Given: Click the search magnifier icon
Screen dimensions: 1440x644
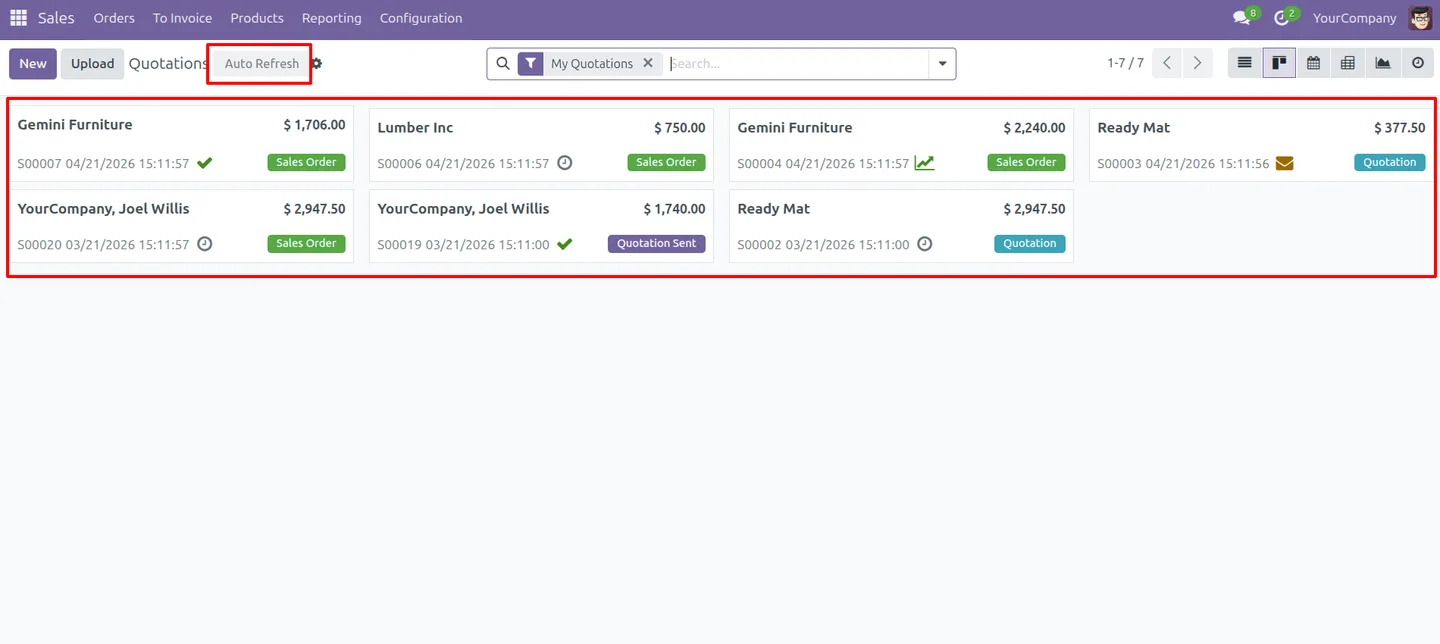Looking at the screenshot, I should 503,63.
